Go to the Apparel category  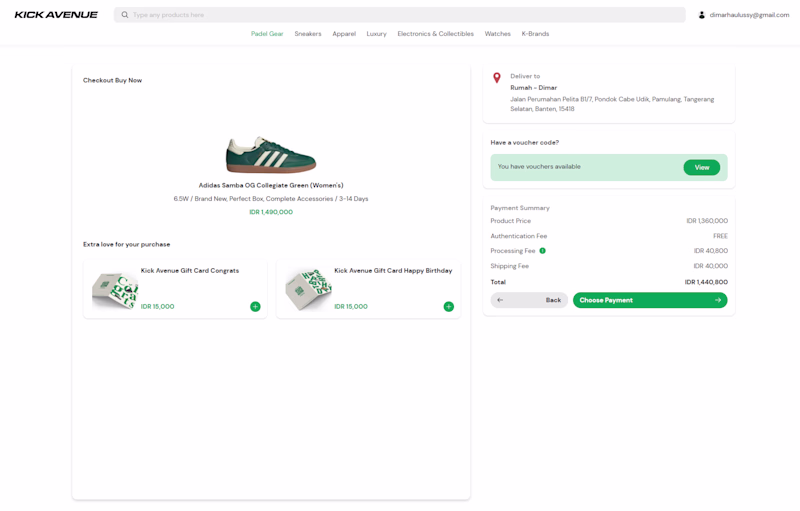pos(344,34)
